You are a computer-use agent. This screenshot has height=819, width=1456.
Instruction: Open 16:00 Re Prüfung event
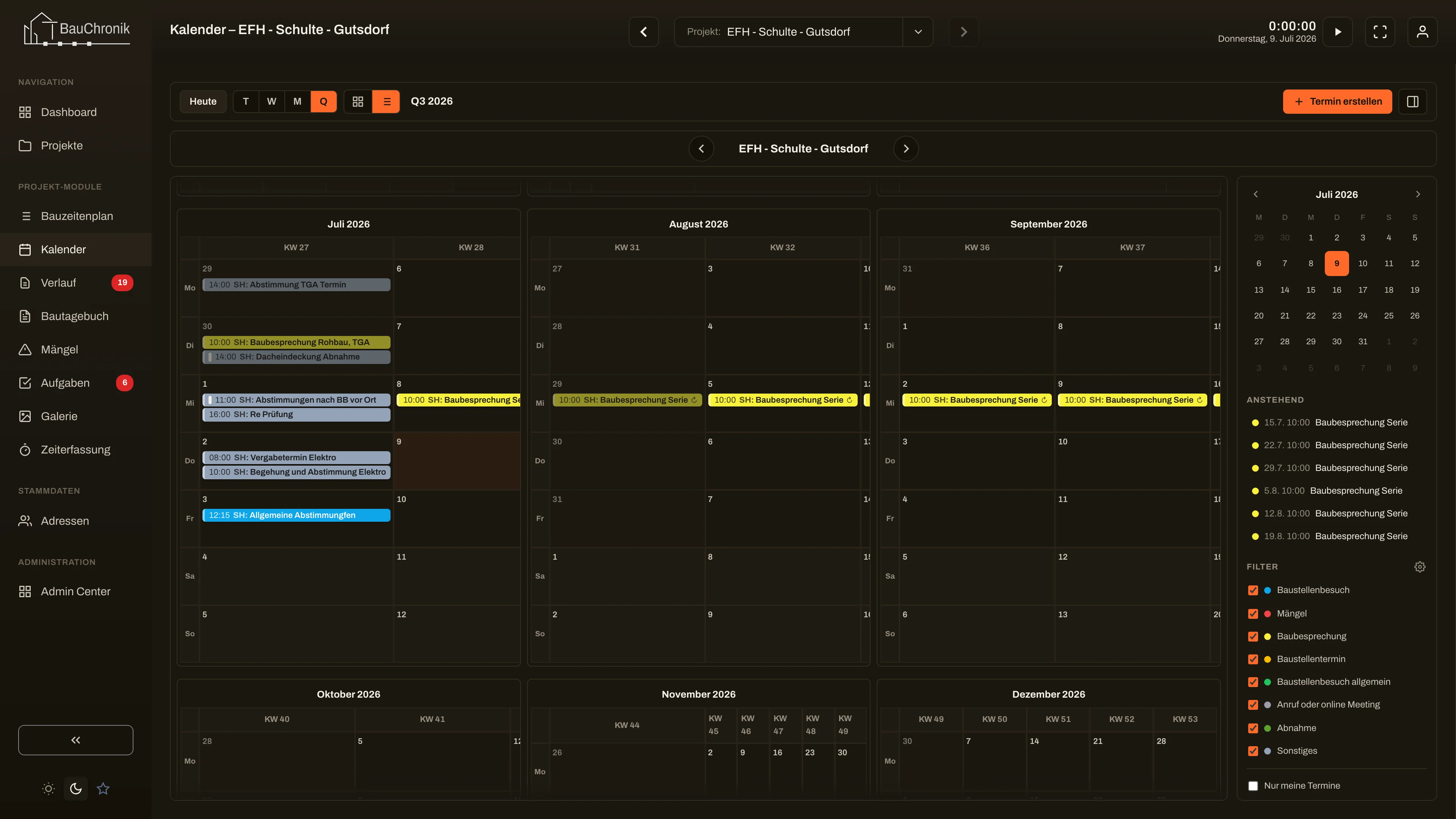(296, 414)
